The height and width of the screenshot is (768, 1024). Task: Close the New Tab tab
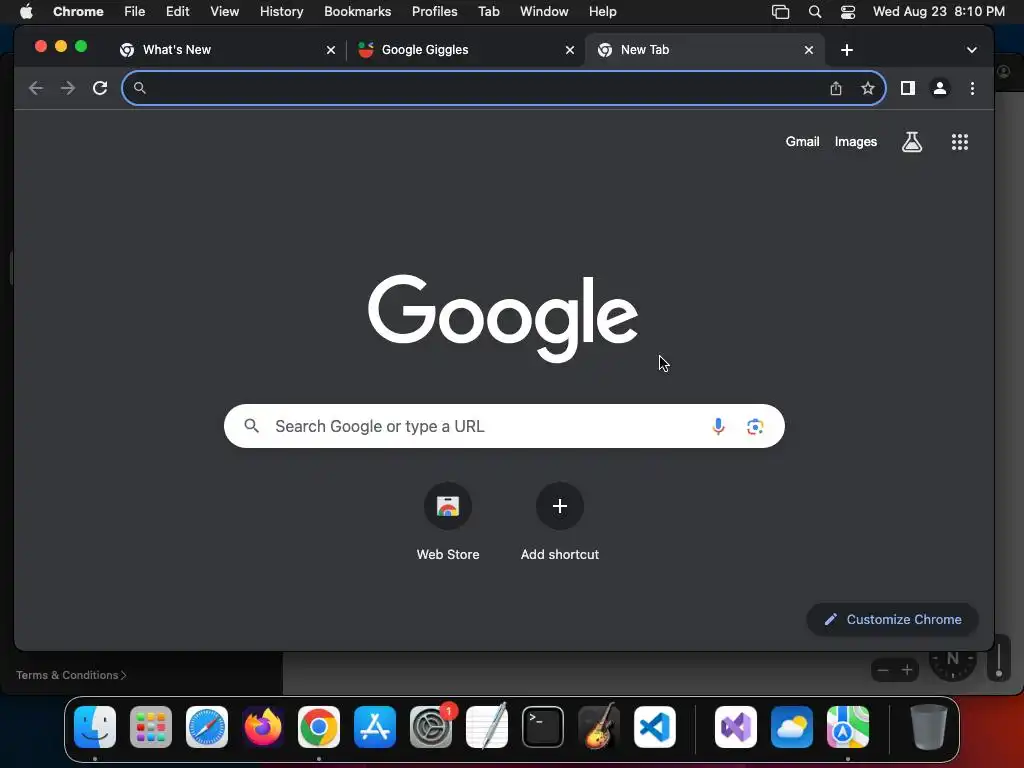808,50
